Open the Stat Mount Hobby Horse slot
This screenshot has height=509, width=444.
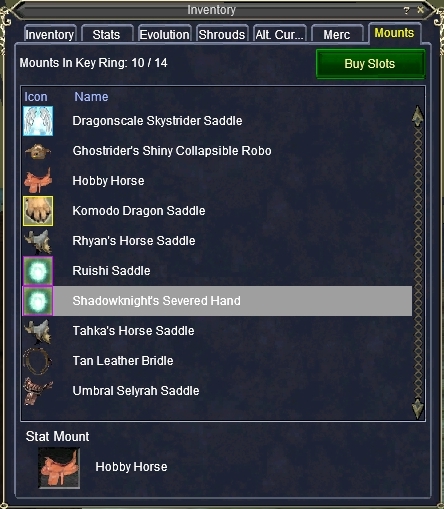tap(59, 468)
